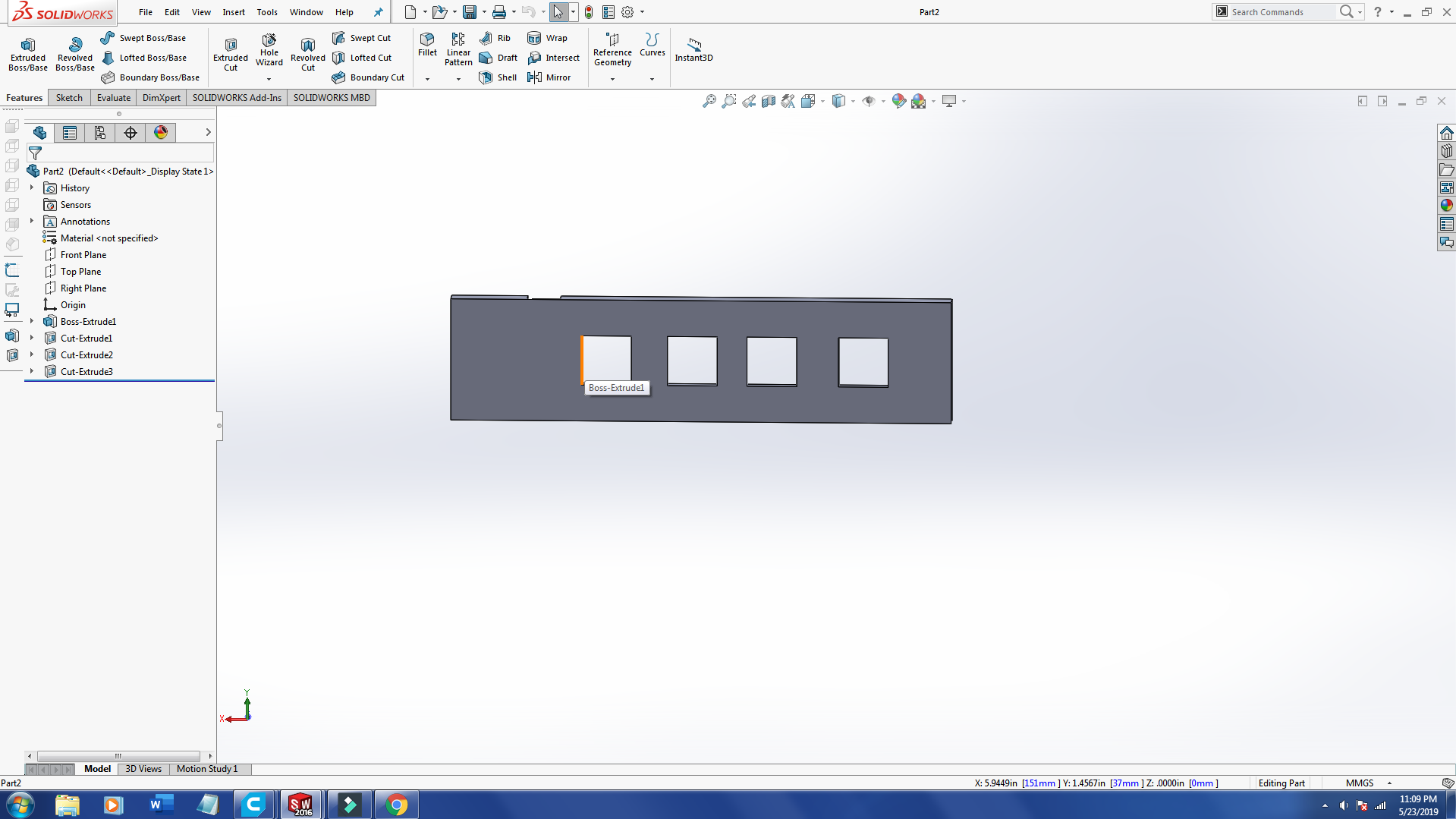Toggle Instant3D mode
This screenshot has width=1456, height=819.
point(693,49)
